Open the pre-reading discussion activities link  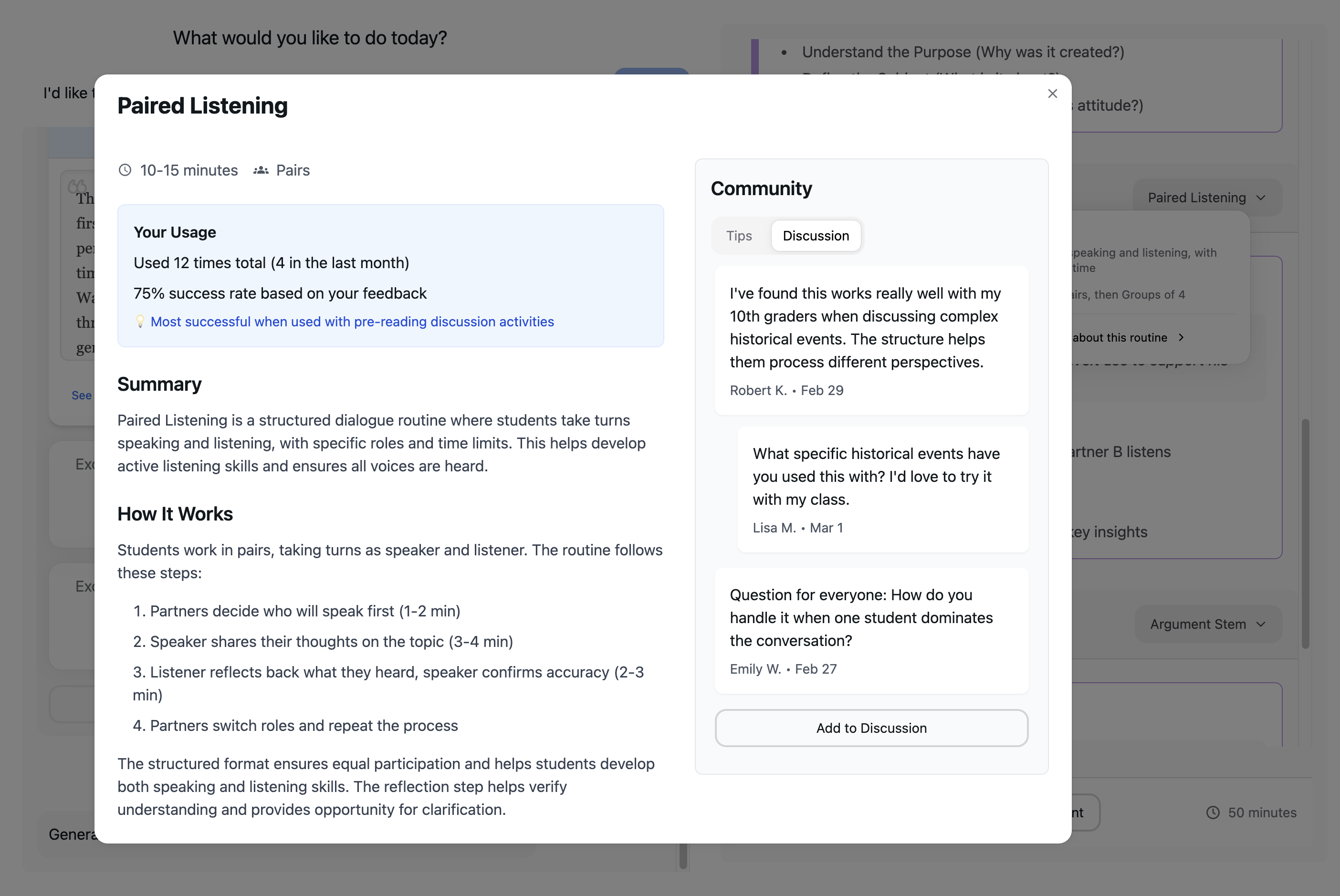pyautogui.click(x=352, y=322)
